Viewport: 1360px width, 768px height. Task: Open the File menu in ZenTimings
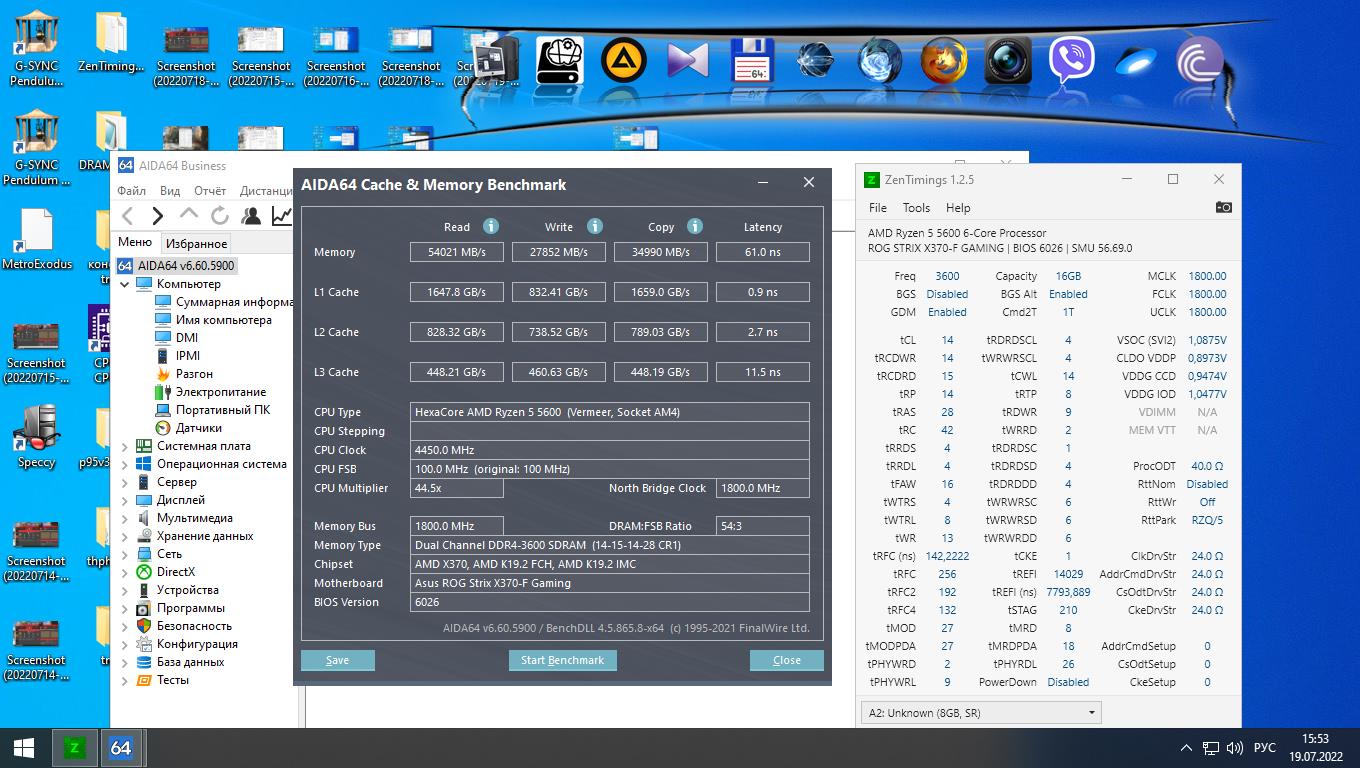coord(878,208)
